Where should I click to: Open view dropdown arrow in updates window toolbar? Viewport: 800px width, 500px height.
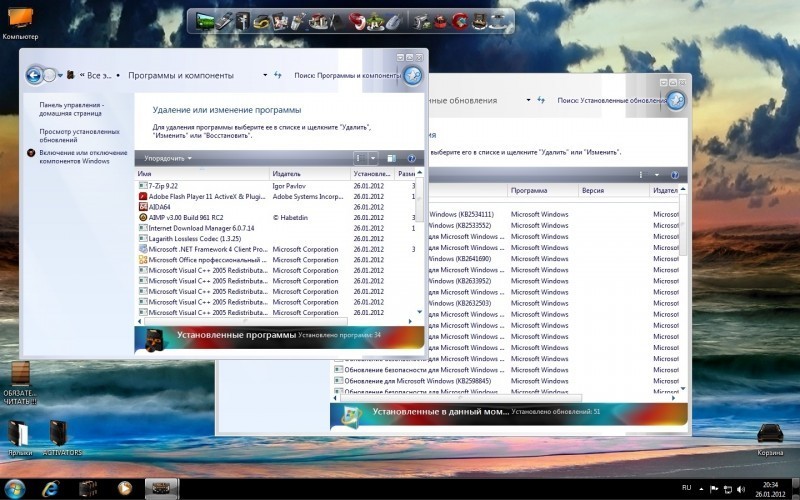(x=657, y=175)
